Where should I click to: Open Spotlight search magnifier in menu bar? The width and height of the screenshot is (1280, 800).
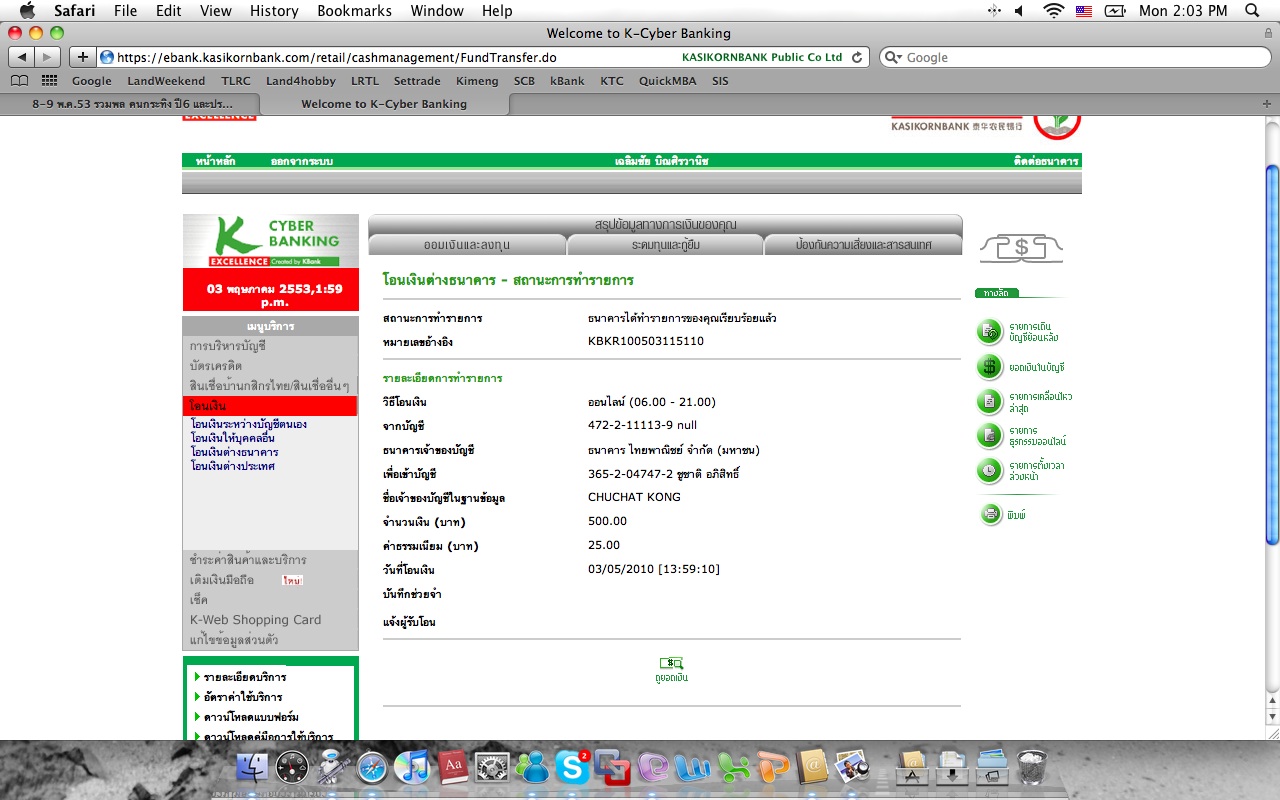point(1252,11)
